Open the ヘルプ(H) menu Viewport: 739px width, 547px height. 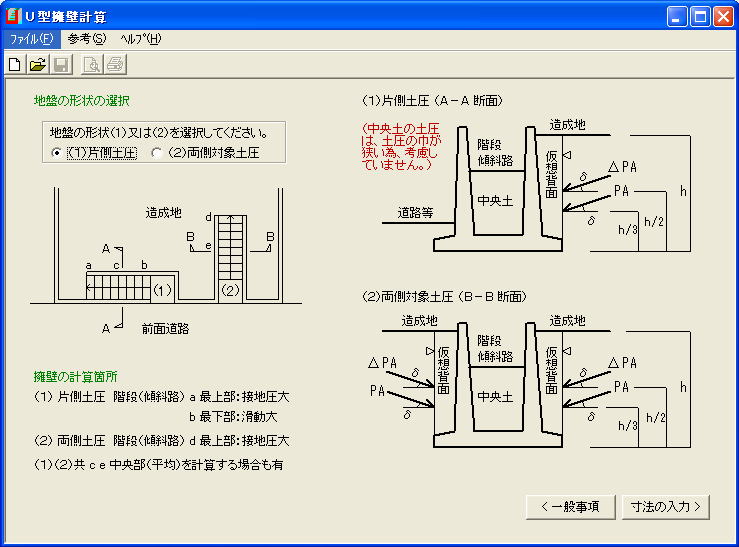coord(140,39)
